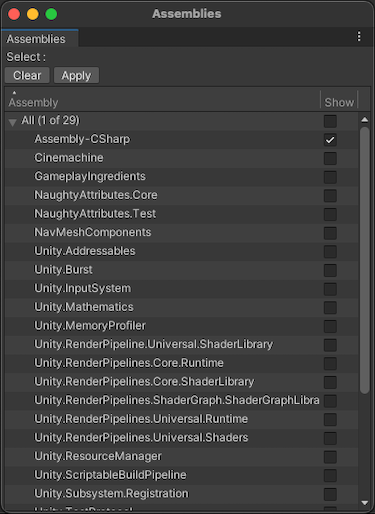This screenshot has height=514, width=375.
Task: Tick Show for Unity.RenderPipelines.Universal.Shaders
Action: coord(330,438)
